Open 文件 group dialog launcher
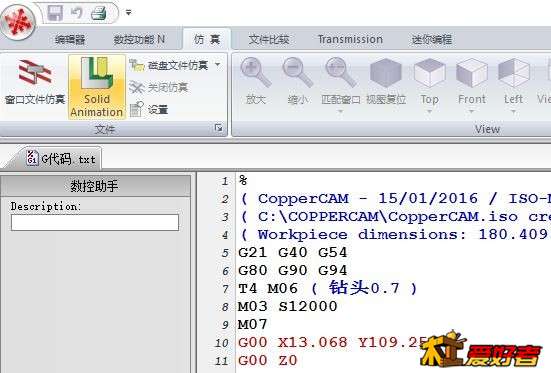551x373 pixels. pos(218,128)
